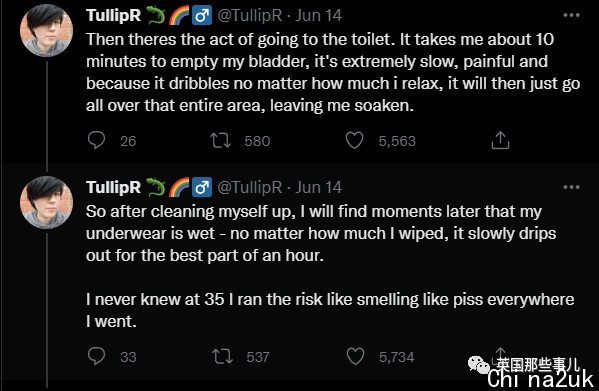The height and width of the screenshot is (391, 599).
Task: Open more options on second tweet
Action: pos(571,187)
